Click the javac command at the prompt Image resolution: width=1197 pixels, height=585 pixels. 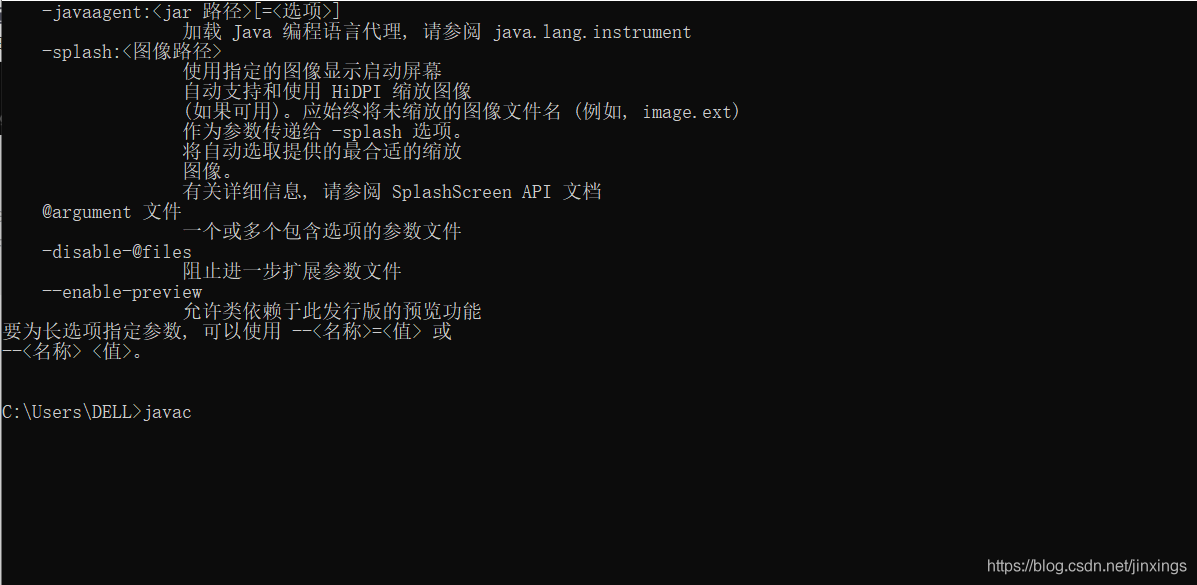click(x=167, y=412)
